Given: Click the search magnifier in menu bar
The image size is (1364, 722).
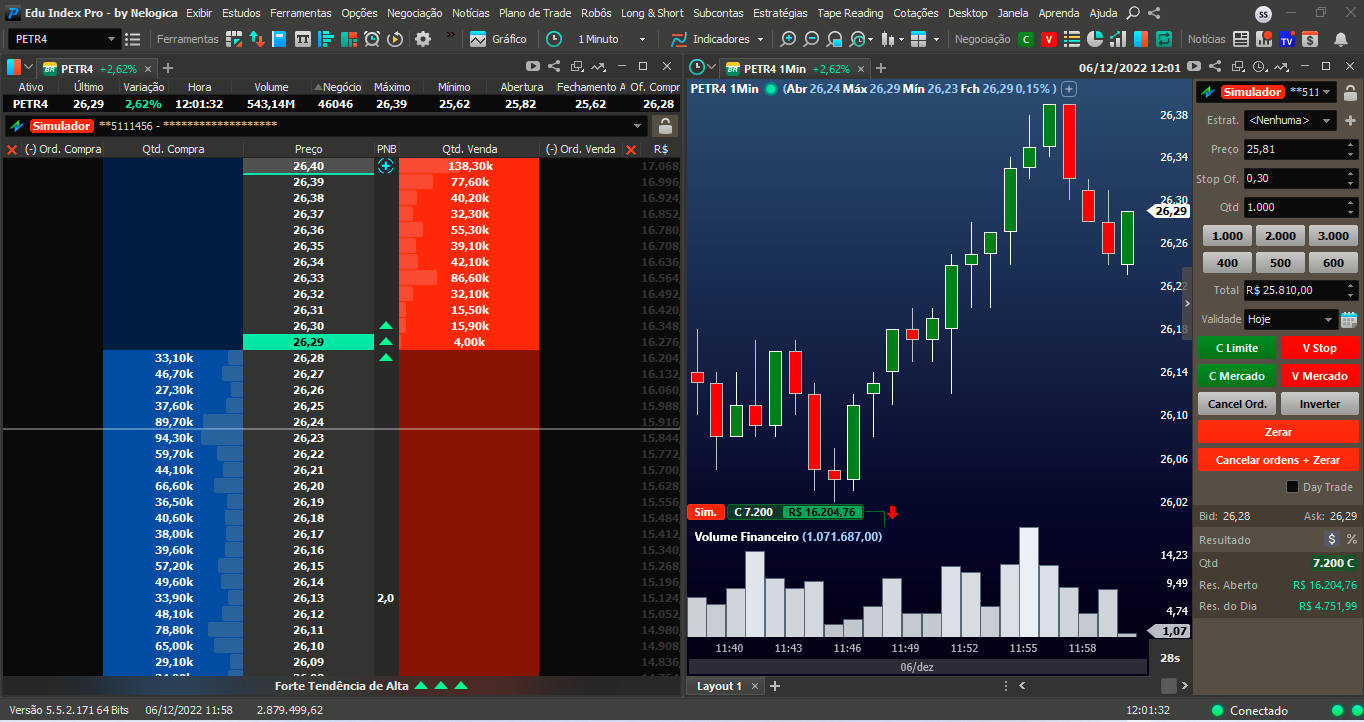Looking at the screenshot, I should coord(1133,13).
